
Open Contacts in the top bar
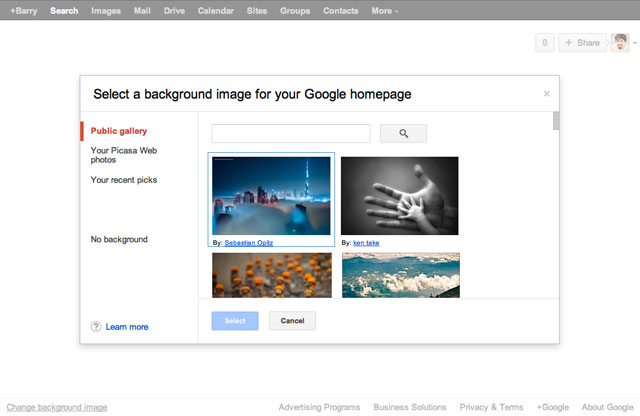coord(341,11)
